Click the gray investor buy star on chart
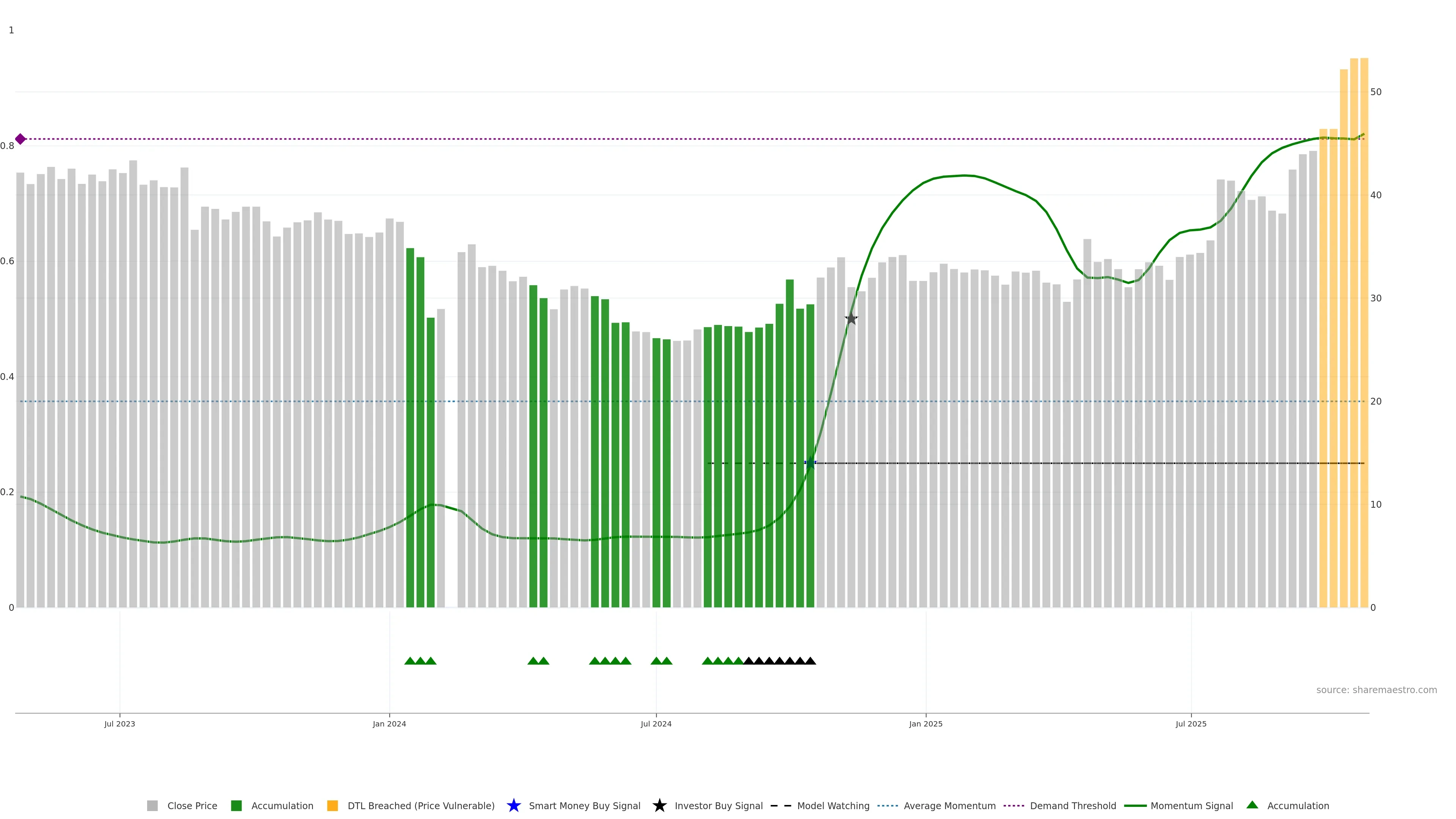 [x=851, y=319]
